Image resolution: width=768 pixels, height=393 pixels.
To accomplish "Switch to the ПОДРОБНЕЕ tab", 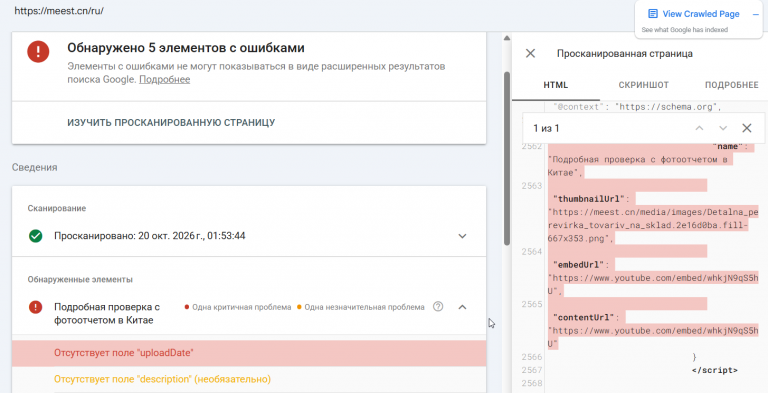I will pos(732,85).
